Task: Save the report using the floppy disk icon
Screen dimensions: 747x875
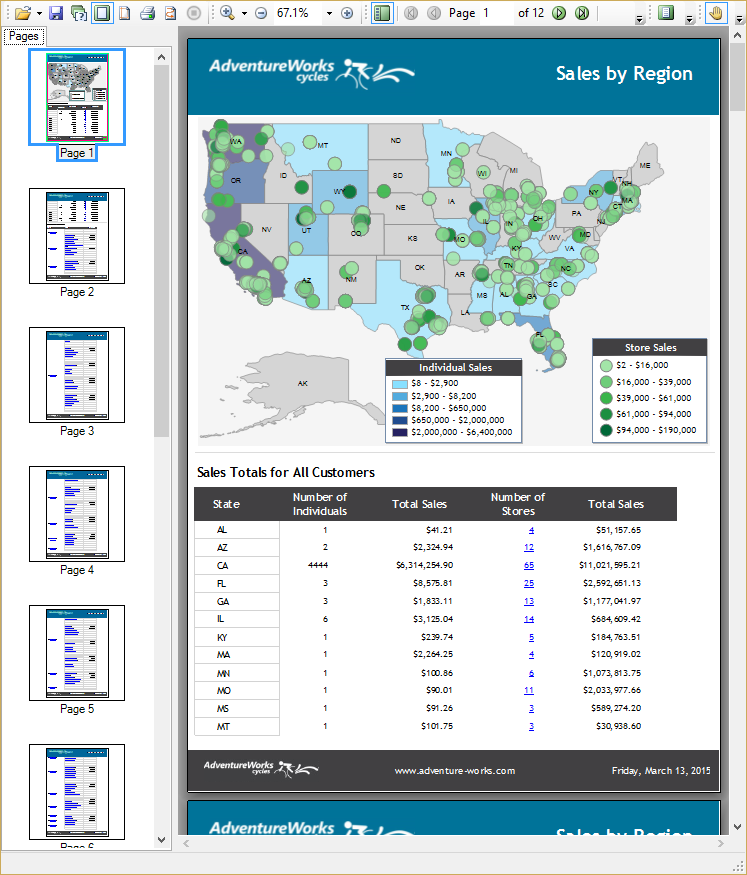Action: 56,13
